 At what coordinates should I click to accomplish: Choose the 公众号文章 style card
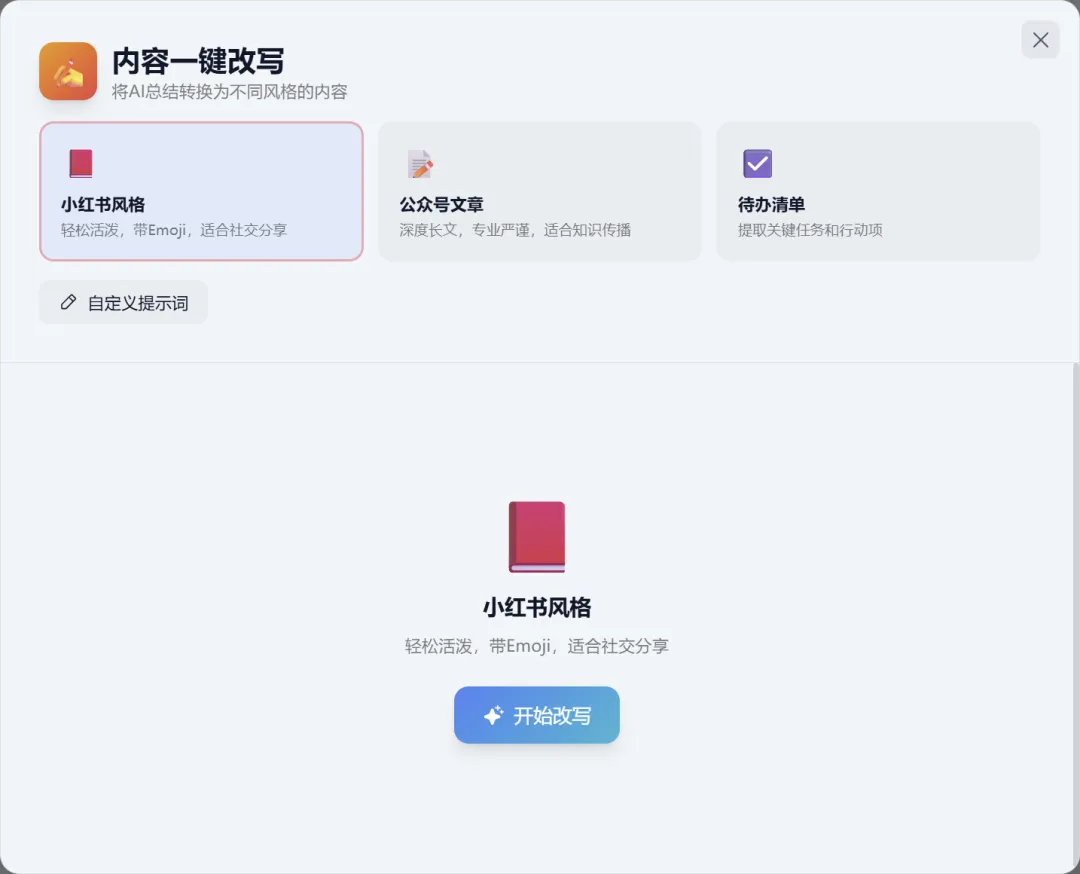[x=539, y=191]
